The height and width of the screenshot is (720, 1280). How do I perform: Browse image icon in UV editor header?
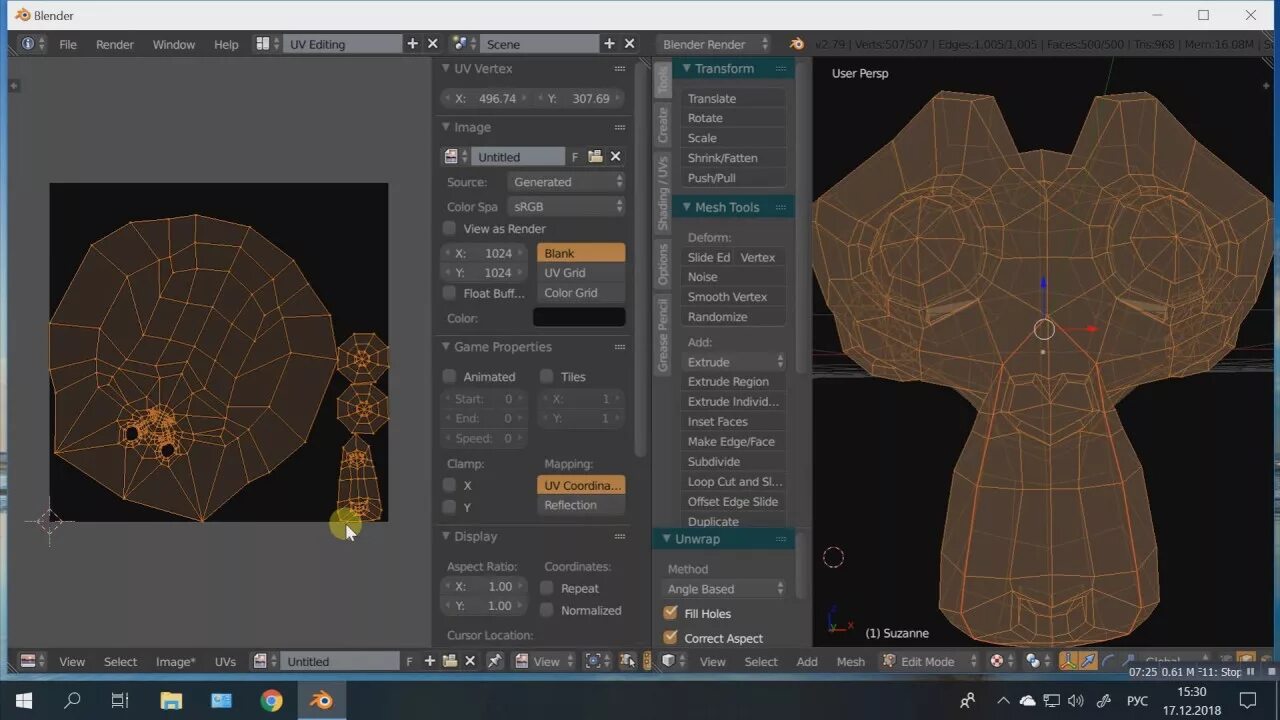coord(264,661)
